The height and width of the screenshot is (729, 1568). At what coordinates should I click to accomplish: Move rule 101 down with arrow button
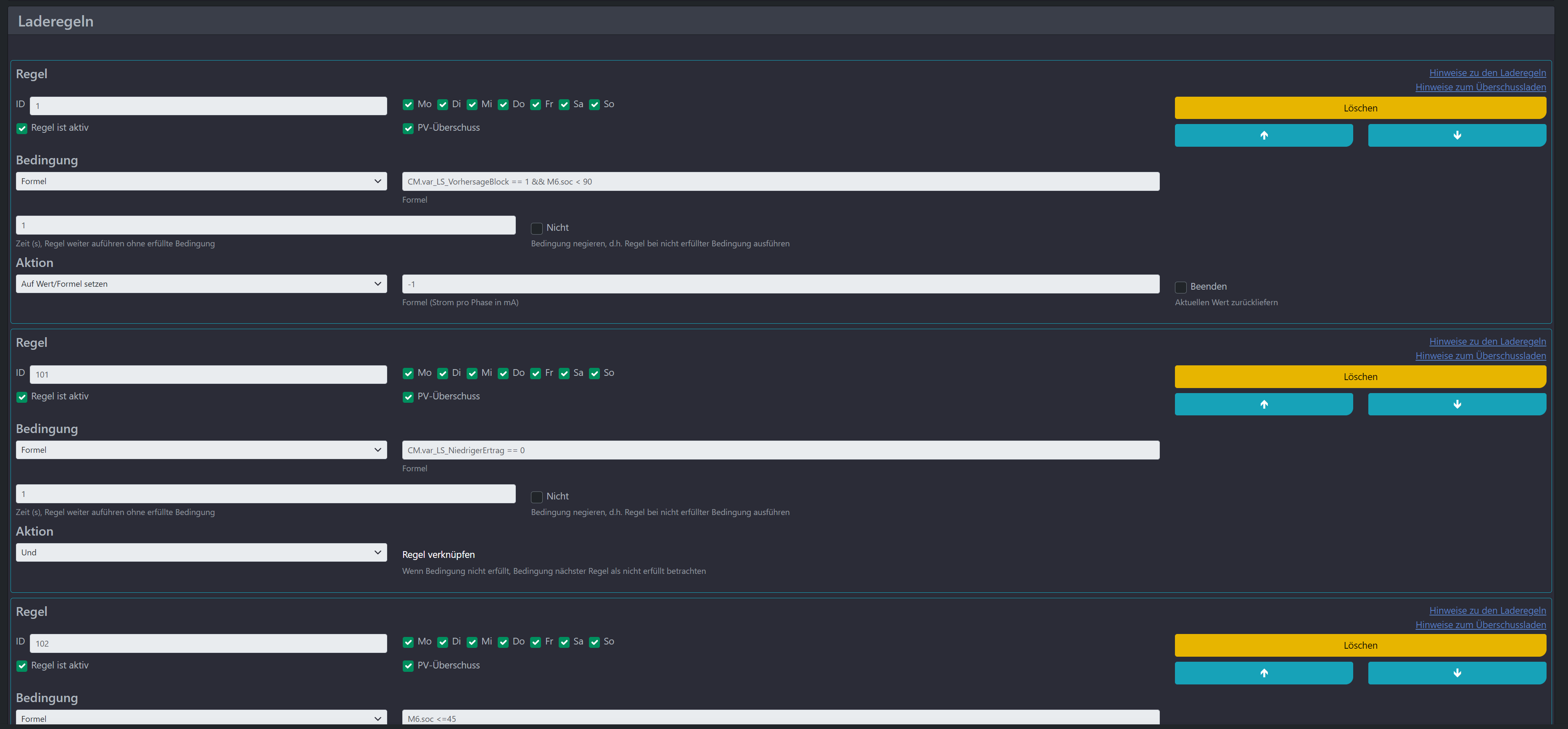tap(1456, 404)
